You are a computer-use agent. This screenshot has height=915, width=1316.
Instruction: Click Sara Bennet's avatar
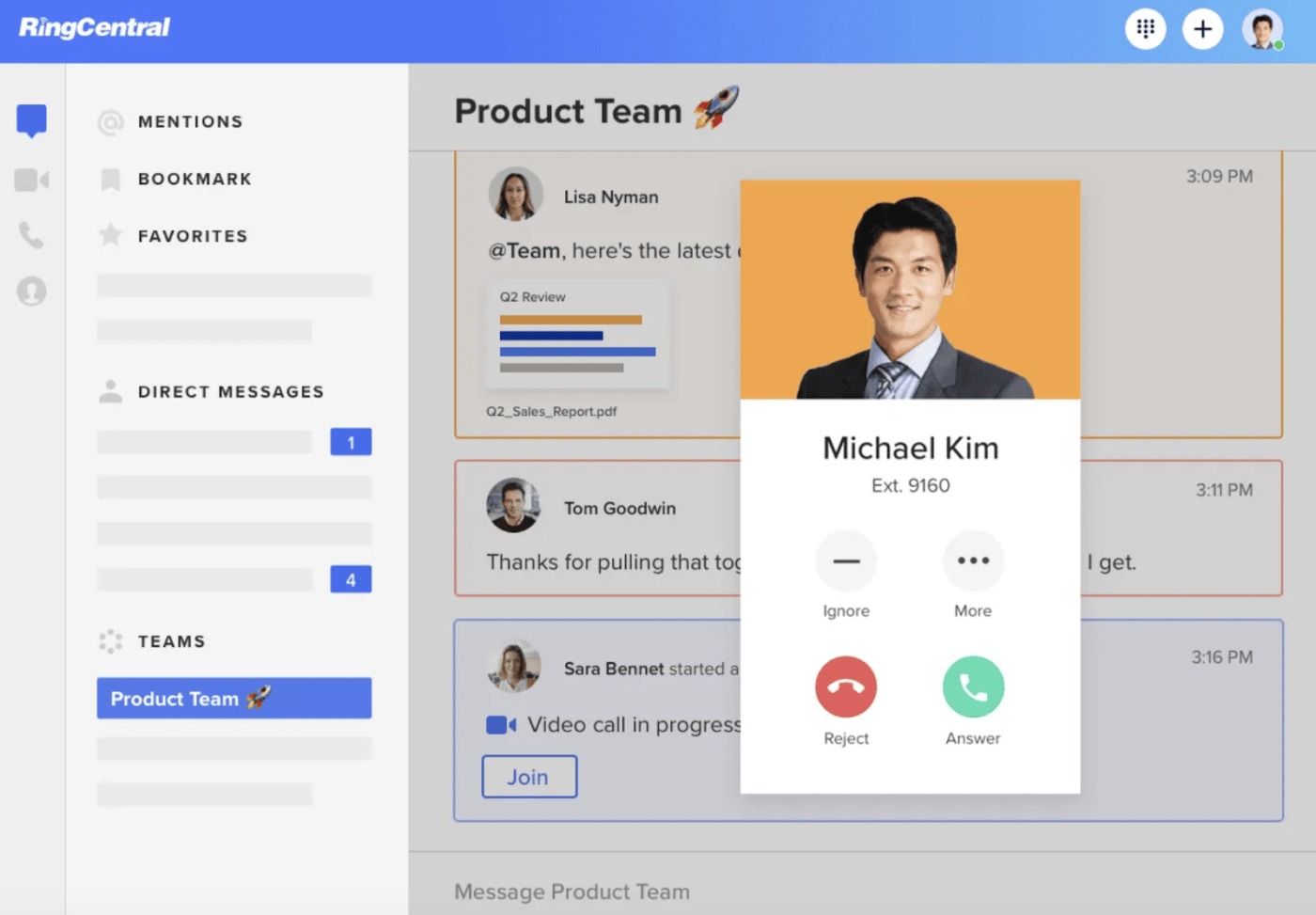click(513, 666)
